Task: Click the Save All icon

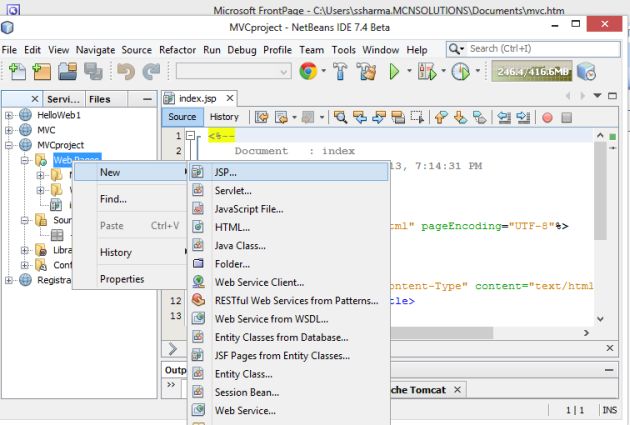Action: 93,72
